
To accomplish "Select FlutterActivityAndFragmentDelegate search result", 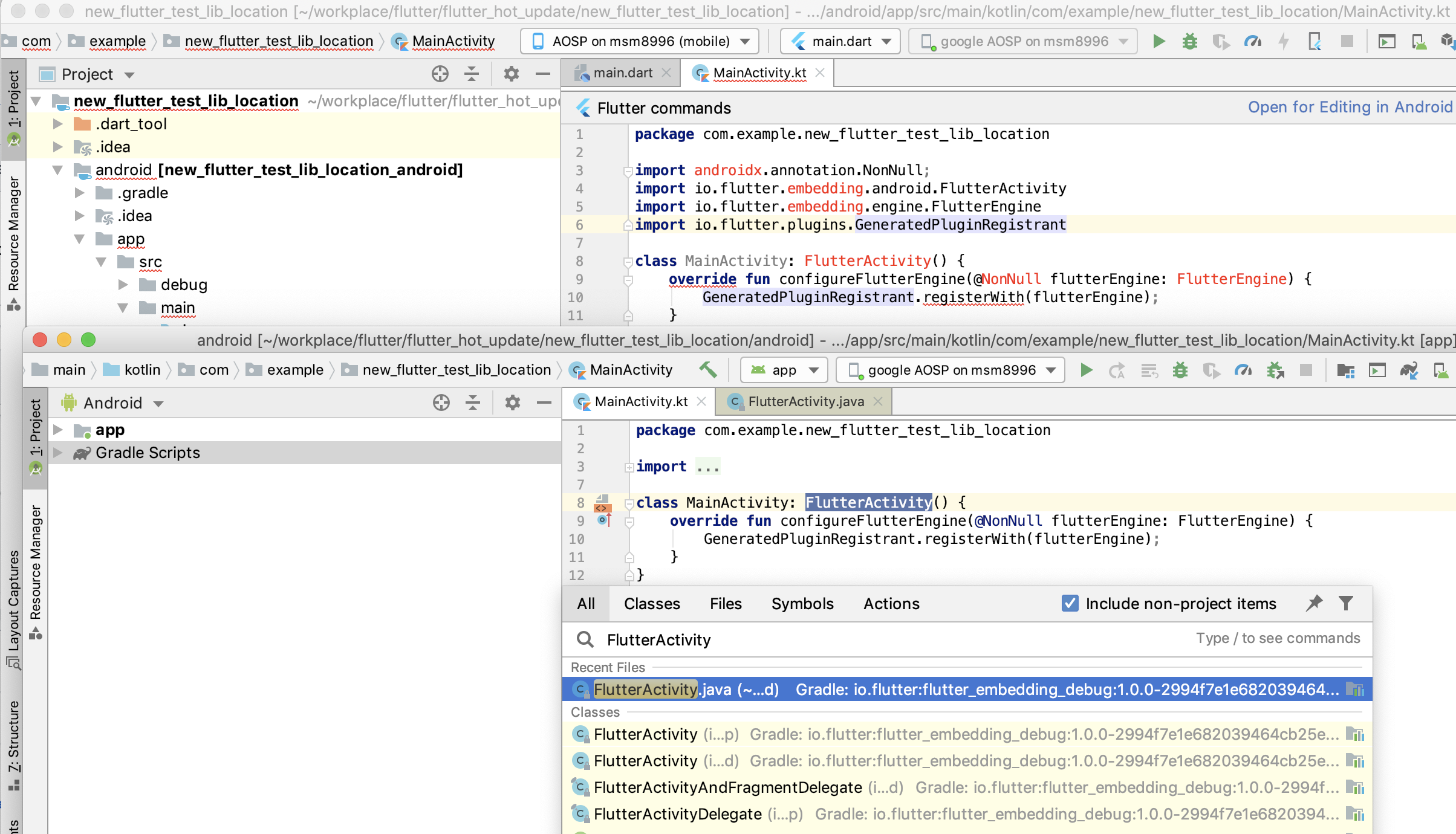I will (x=727, y=787).
